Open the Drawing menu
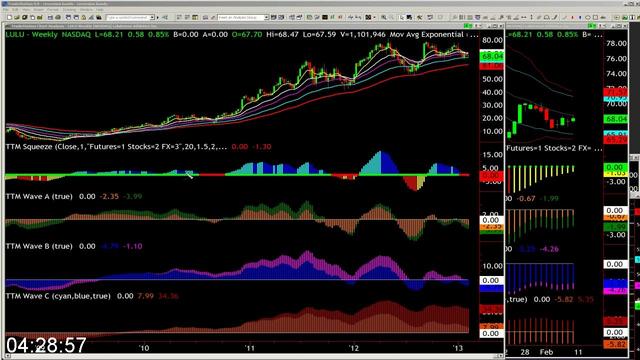The image size is (640, 360). pyautogui.click(x=69, y=9)
